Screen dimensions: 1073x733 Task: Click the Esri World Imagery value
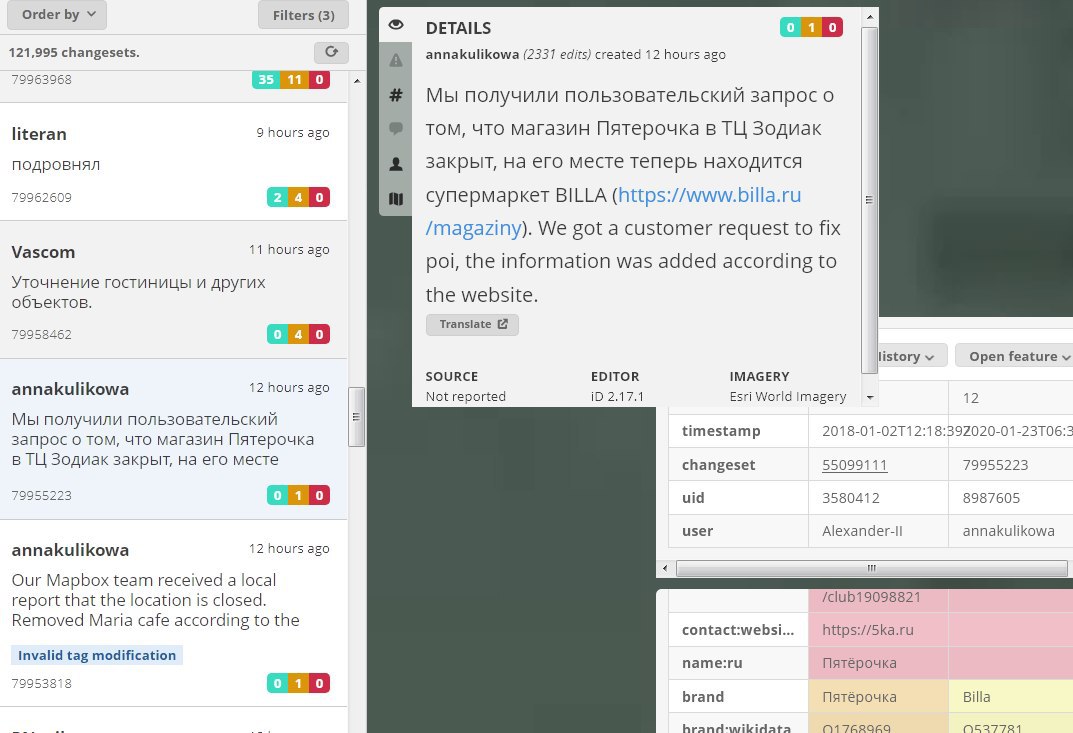click(x=788, y=396)
